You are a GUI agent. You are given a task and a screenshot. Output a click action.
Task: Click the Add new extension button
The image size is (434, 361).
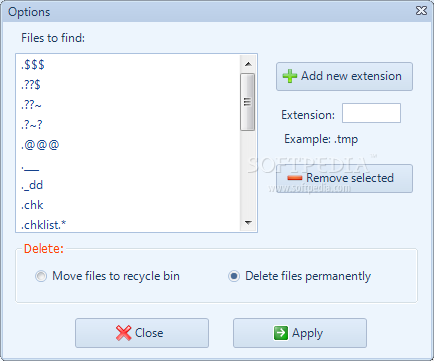[x=344, y=76]
